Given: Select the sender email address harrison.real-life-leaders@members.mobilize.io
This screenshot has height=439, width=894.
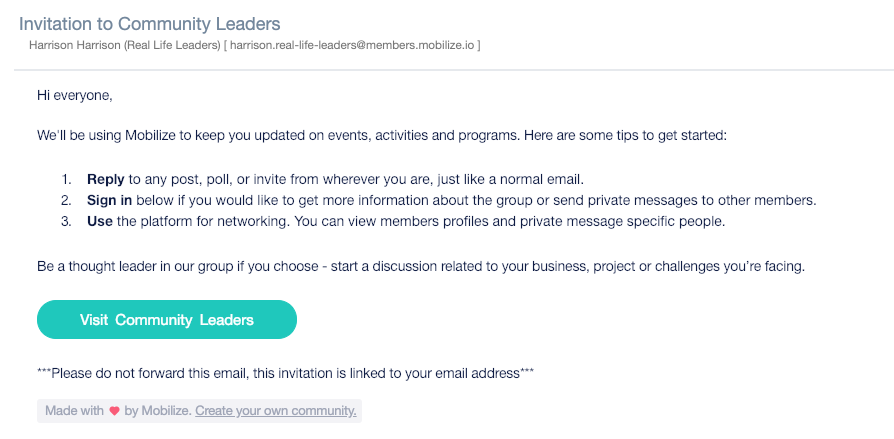Looking at the screenshot, I should click(x=352, y=45).
